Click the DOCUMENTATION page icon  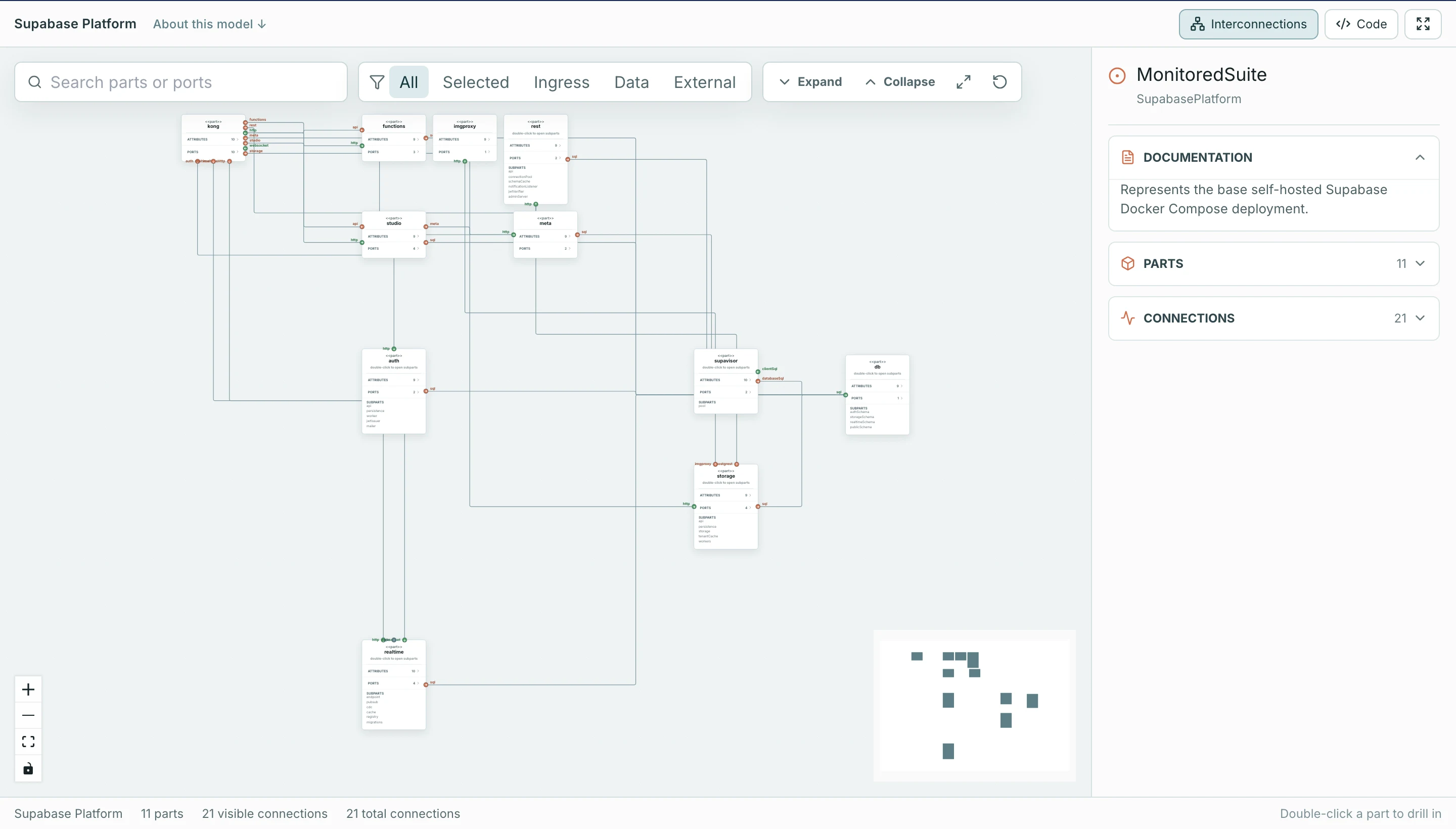point(1127,158)
